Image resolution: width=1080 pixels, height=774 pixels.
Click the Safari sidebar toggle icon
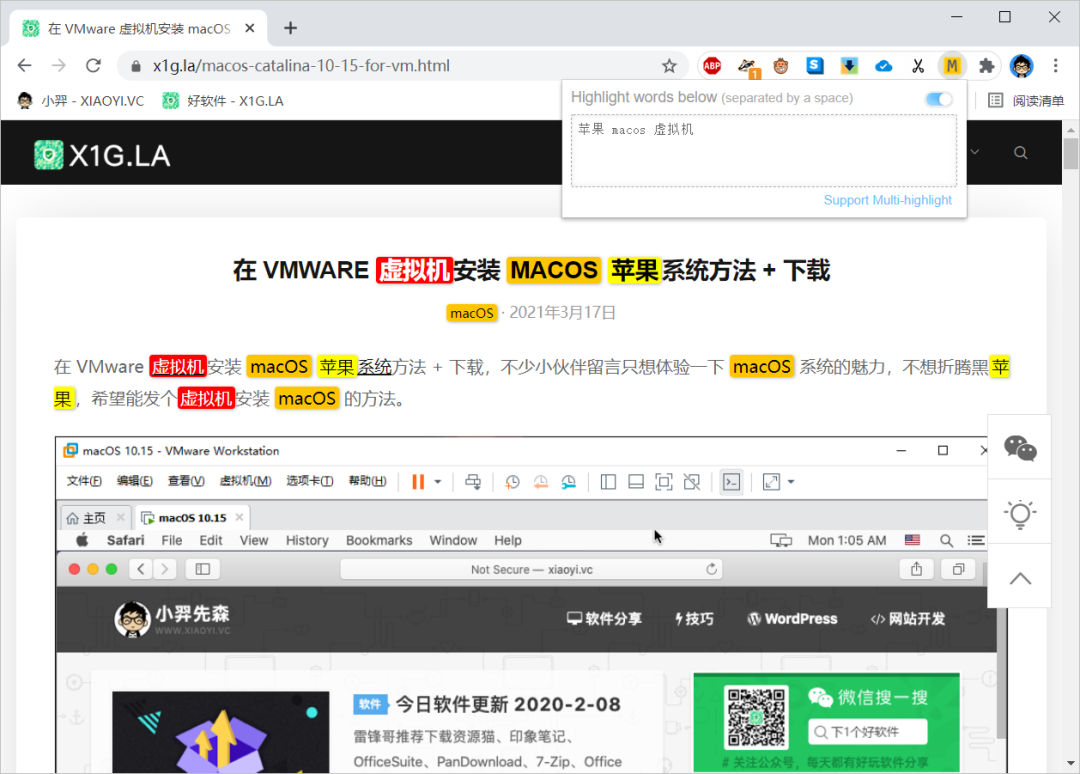pos(202,569)
